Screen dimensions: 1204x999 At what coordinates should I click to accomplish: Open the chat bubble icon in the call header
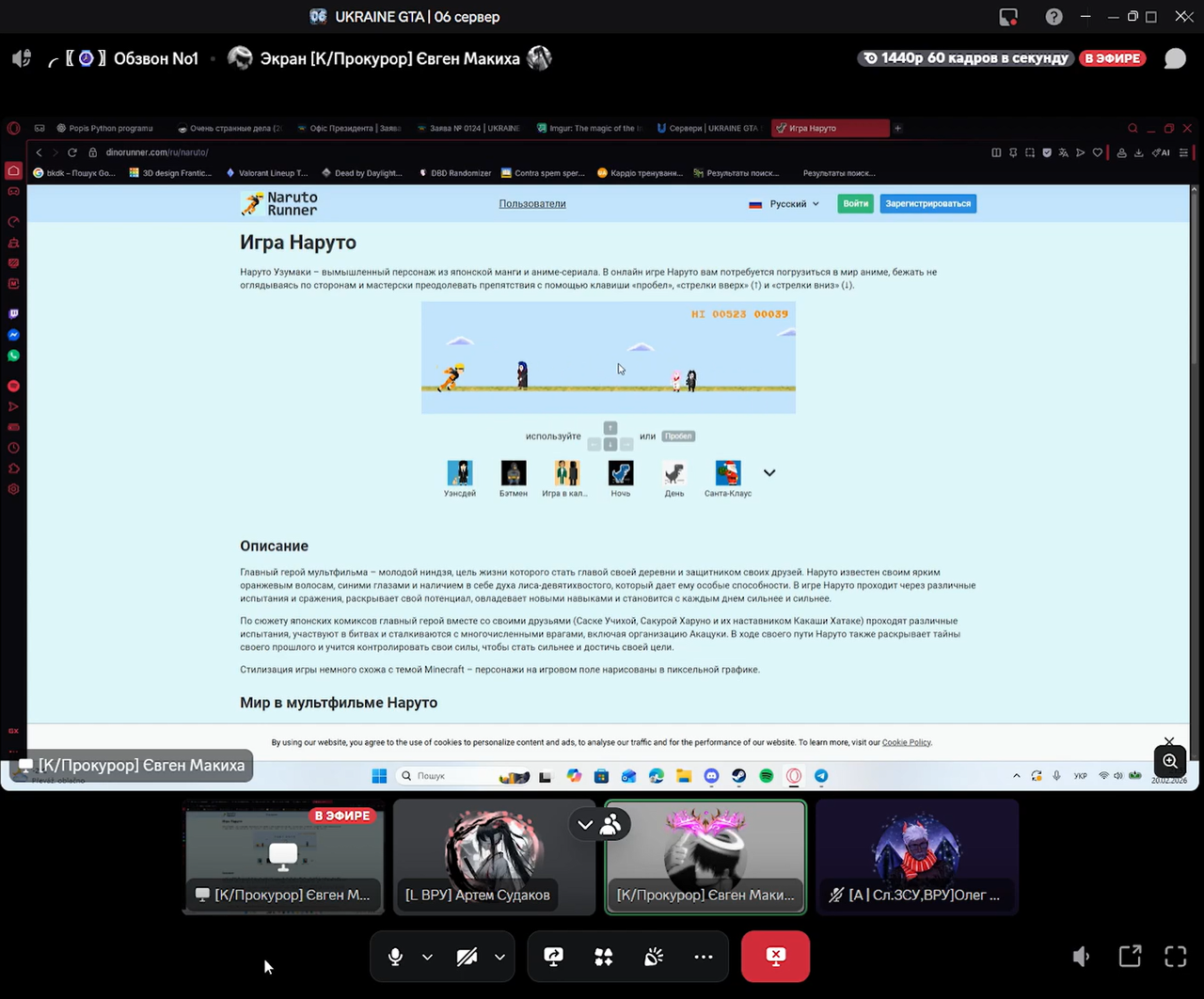pos(1175,58)
